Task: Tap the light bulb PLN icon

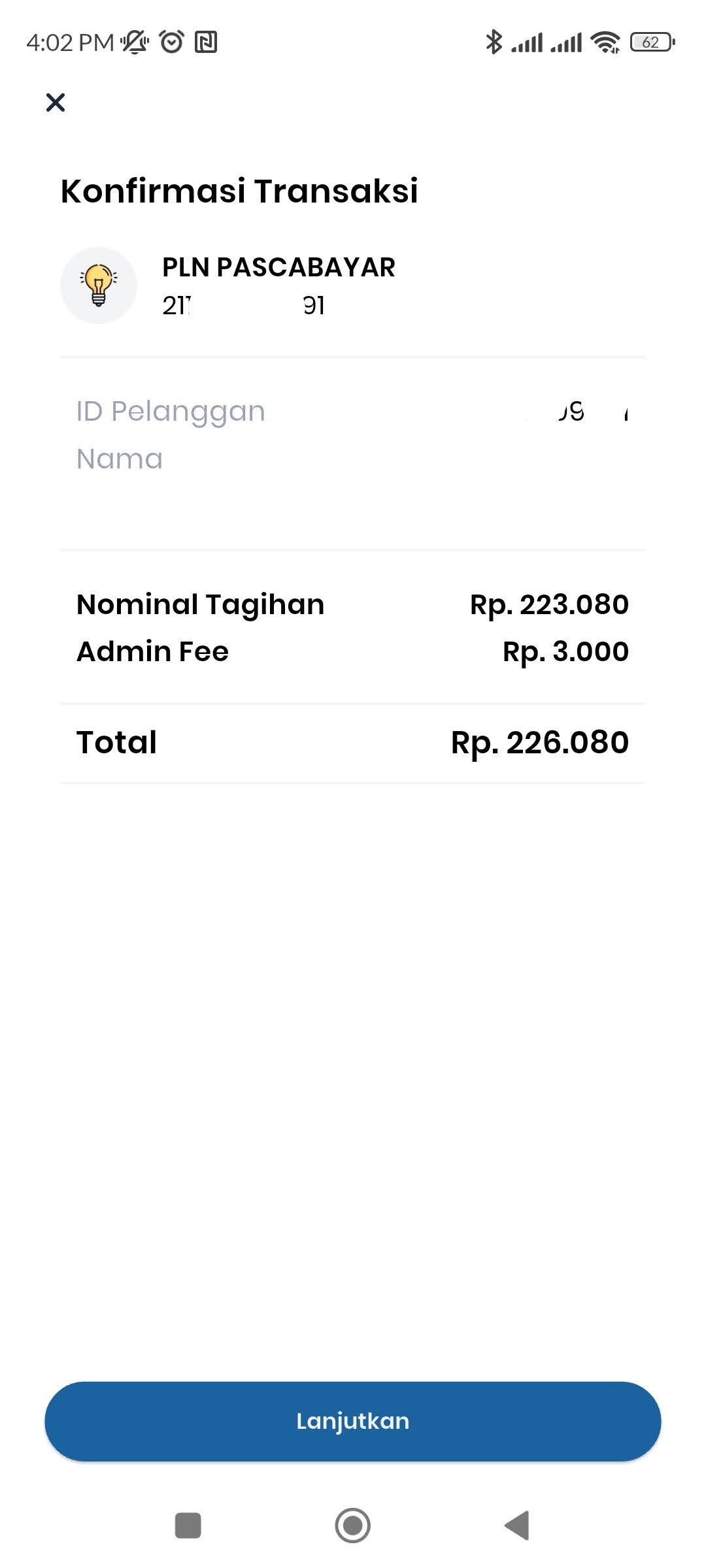Action: 99,286
